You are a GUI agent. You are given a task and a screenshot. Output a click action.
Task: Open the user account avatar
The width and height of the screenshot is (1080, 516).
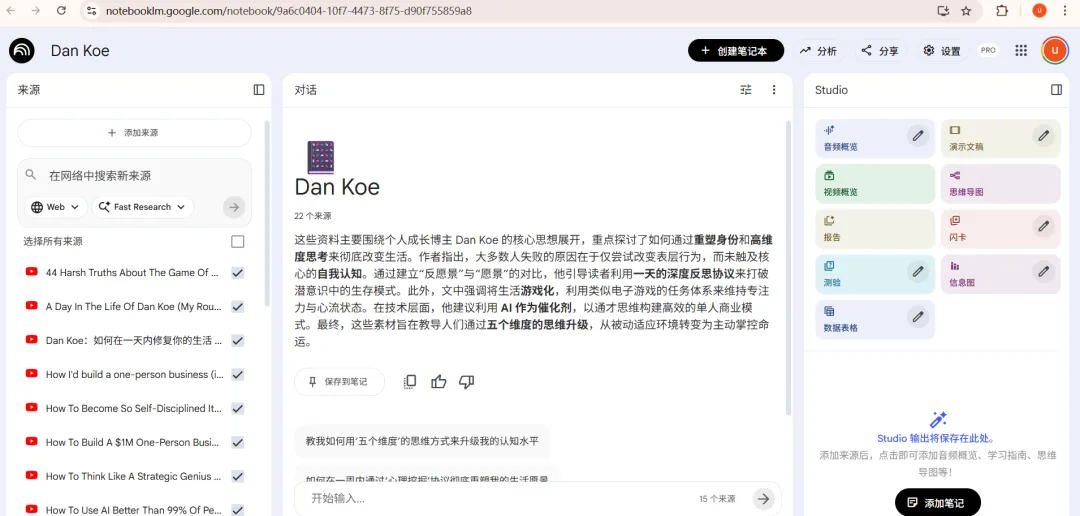[1054, 51]
